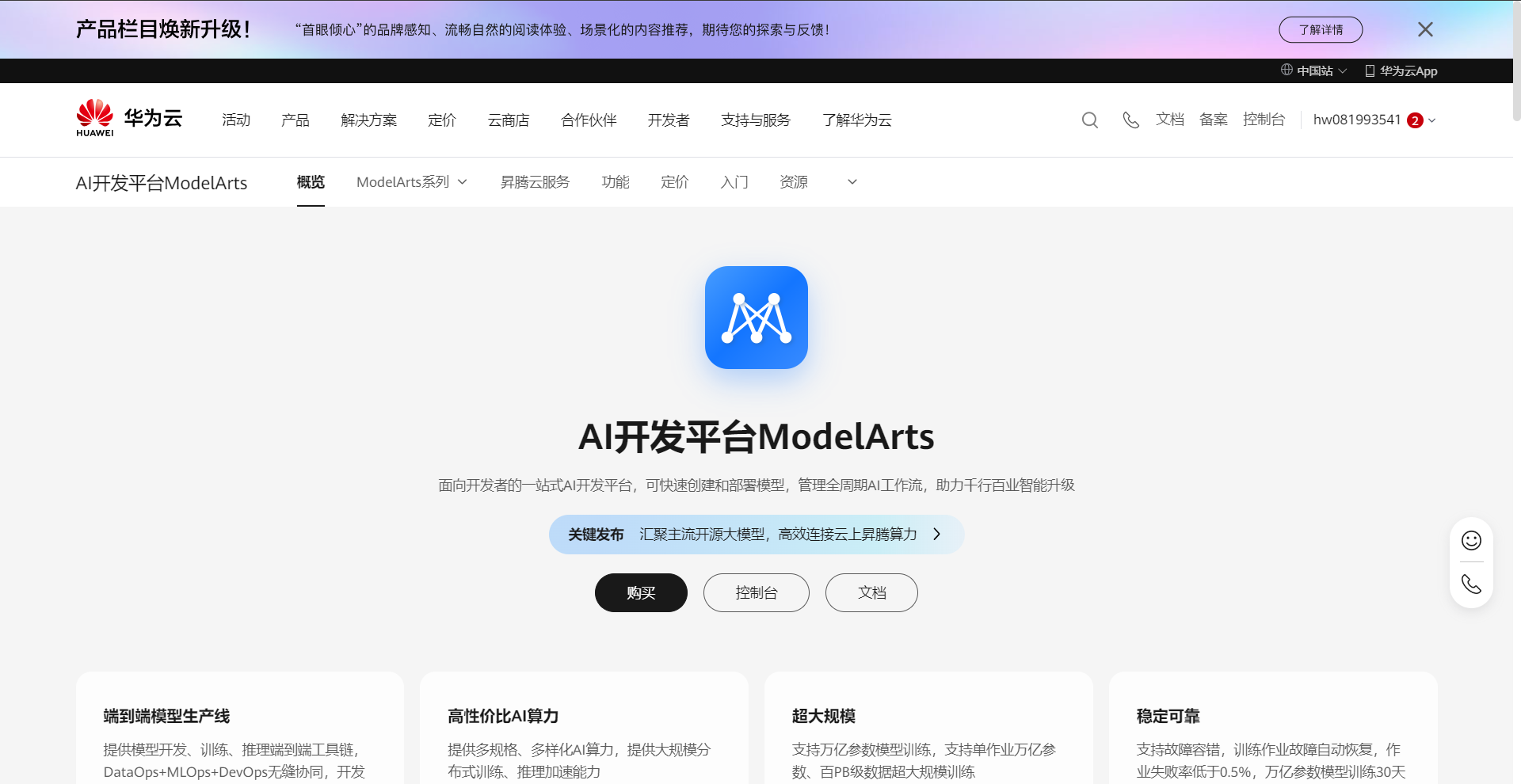Select the sub-navigation 定价 tab

[x=675, y=182]
